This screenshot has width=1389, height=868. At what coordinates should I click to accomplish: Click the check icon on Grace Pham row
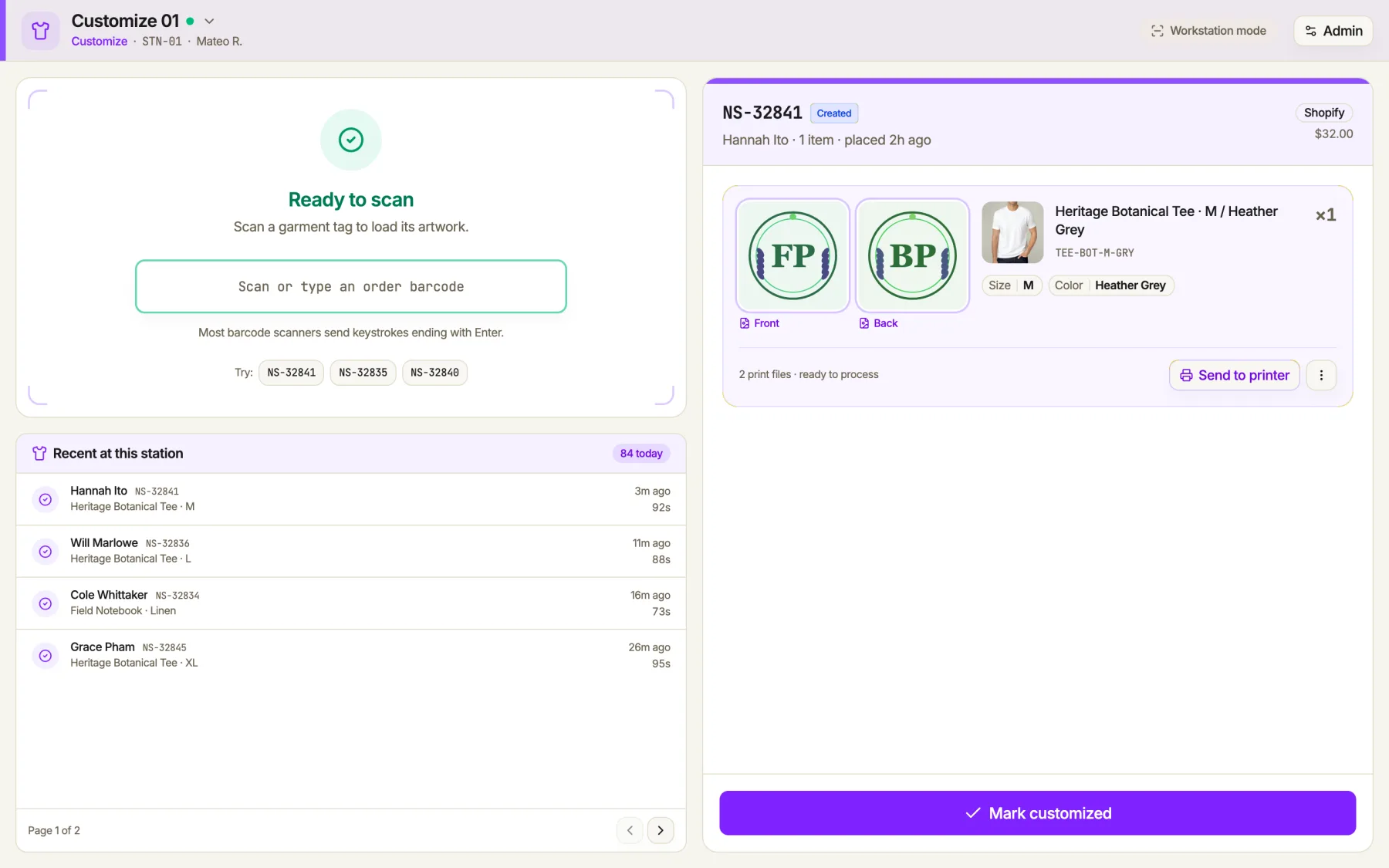(46, 656)
